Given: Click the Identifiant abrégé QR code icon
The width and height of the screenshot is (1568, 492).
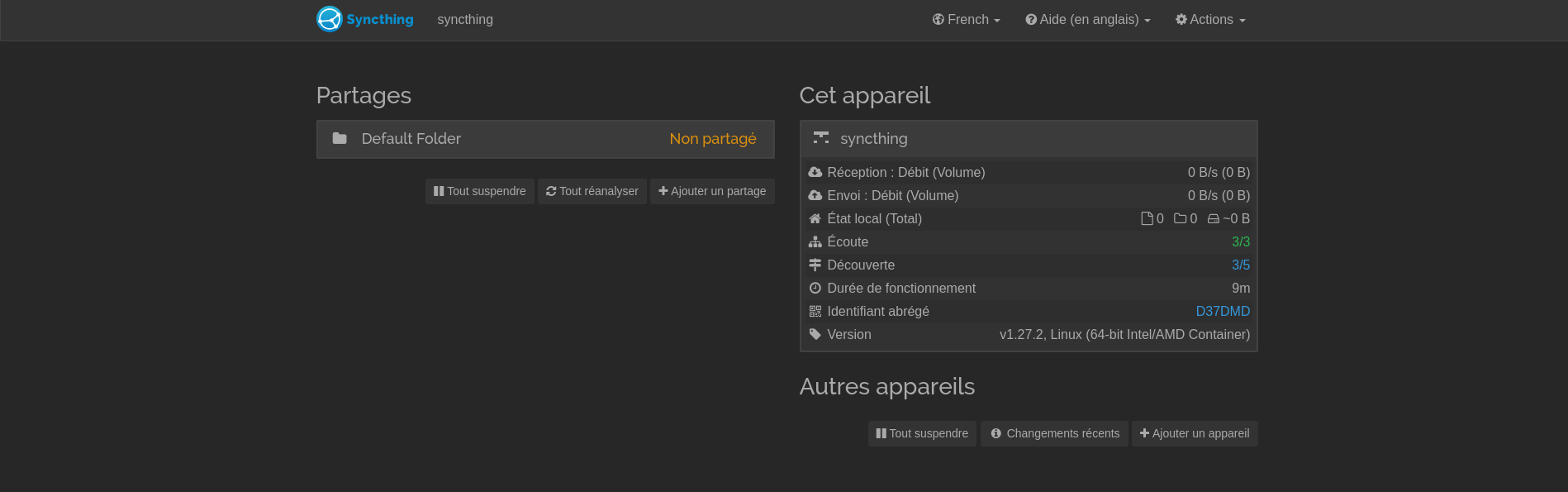Looking at the screenshot, I should tap(815, 311).
